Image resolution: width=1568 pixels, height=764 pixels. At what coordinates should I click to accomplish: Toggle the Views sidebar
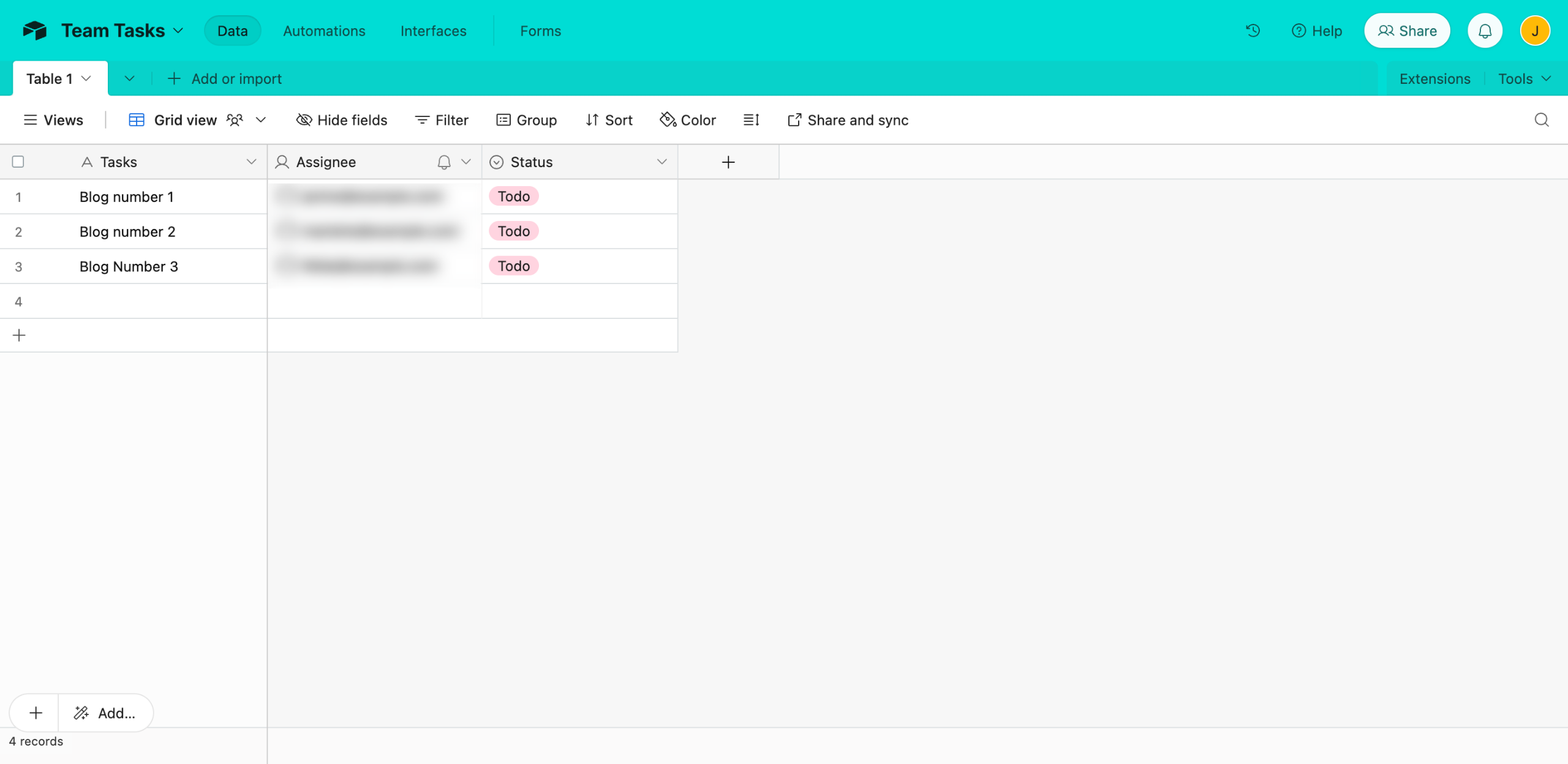click(x=53, y=120)
